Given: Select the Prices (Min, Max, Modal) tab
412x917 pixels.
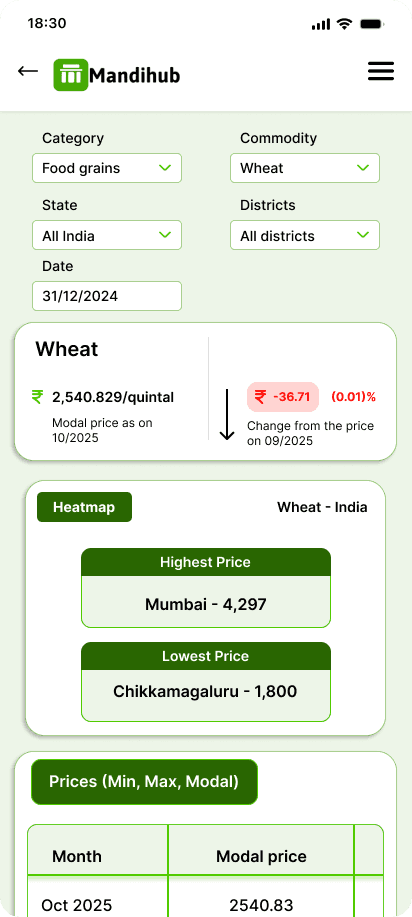Looking at the screenshot, I should pos(144,782).
